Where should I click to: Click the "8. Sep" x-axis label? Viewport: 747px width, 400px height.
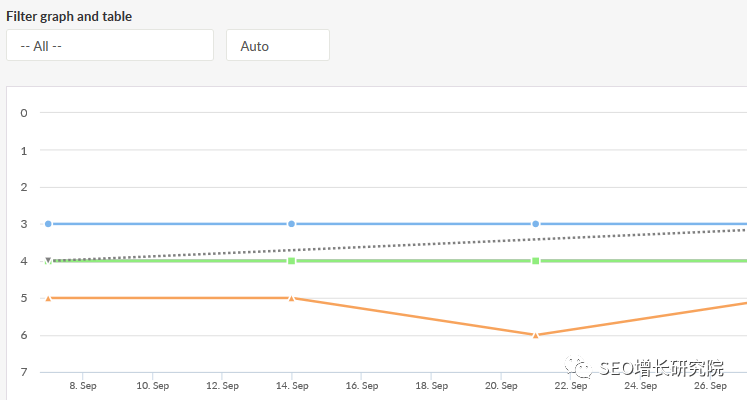click(x=83, y=385)
